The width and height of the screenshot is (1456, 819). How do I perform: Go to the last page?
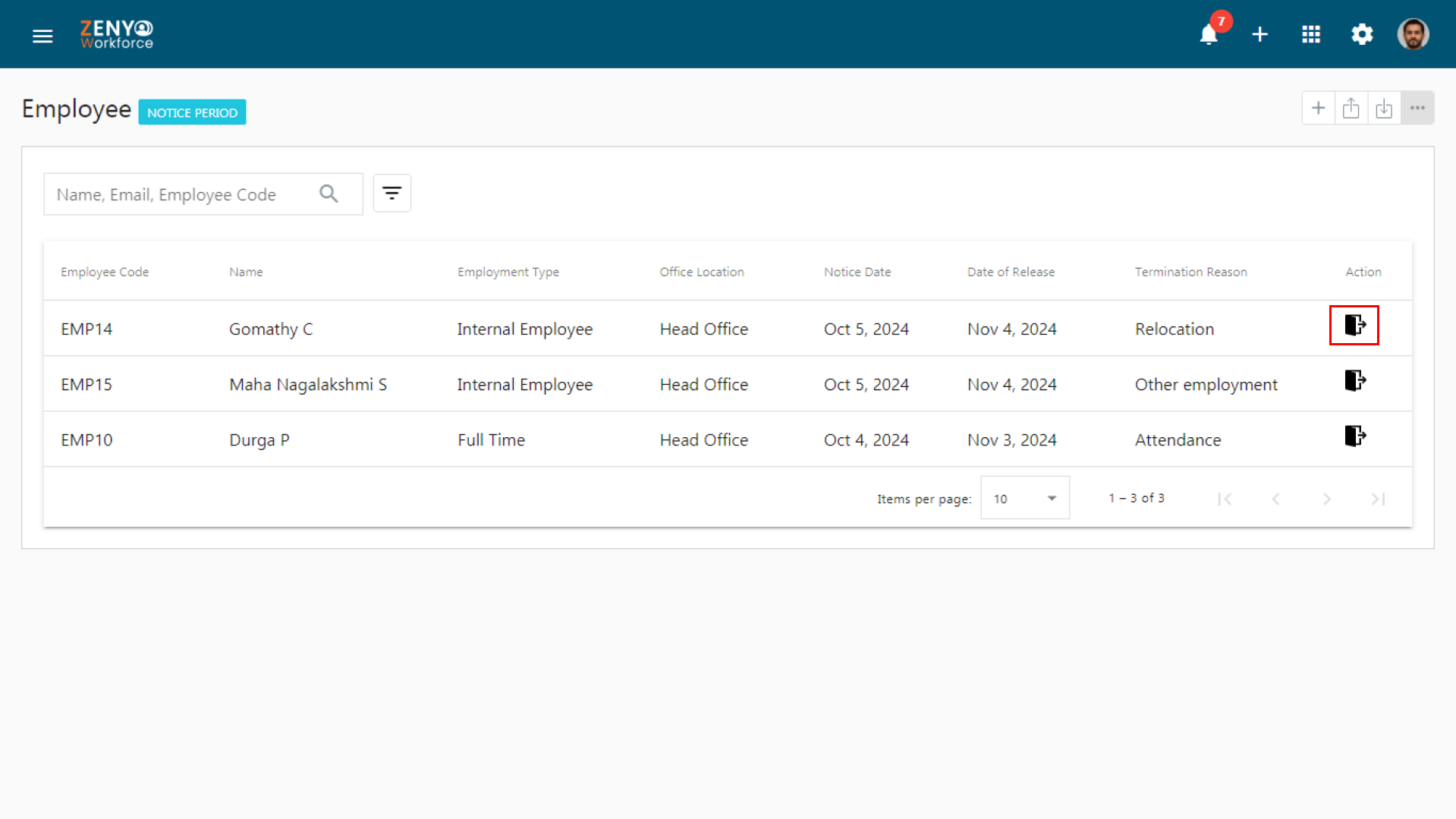[x=1378, y=499]
